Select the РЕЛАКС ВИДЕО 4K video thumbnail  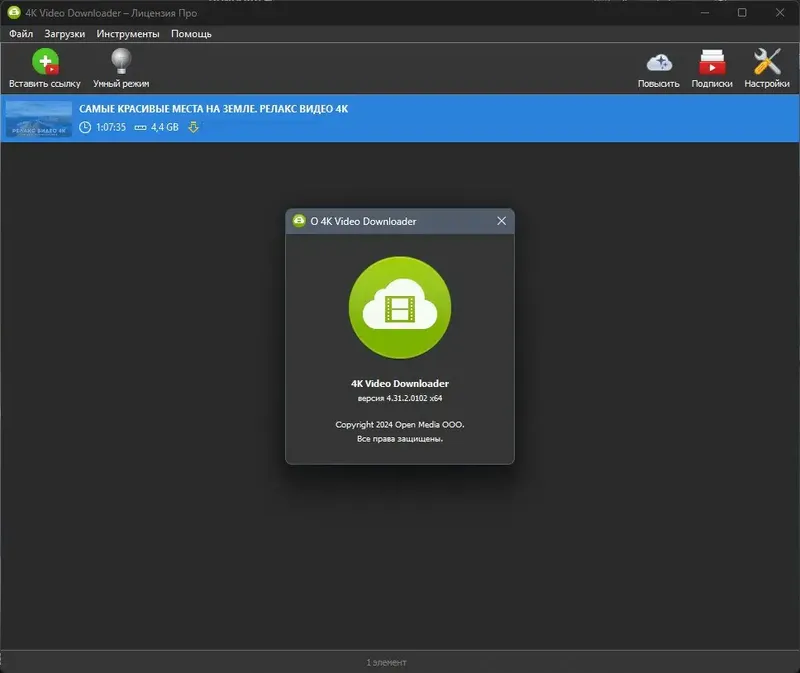[39, 118]
